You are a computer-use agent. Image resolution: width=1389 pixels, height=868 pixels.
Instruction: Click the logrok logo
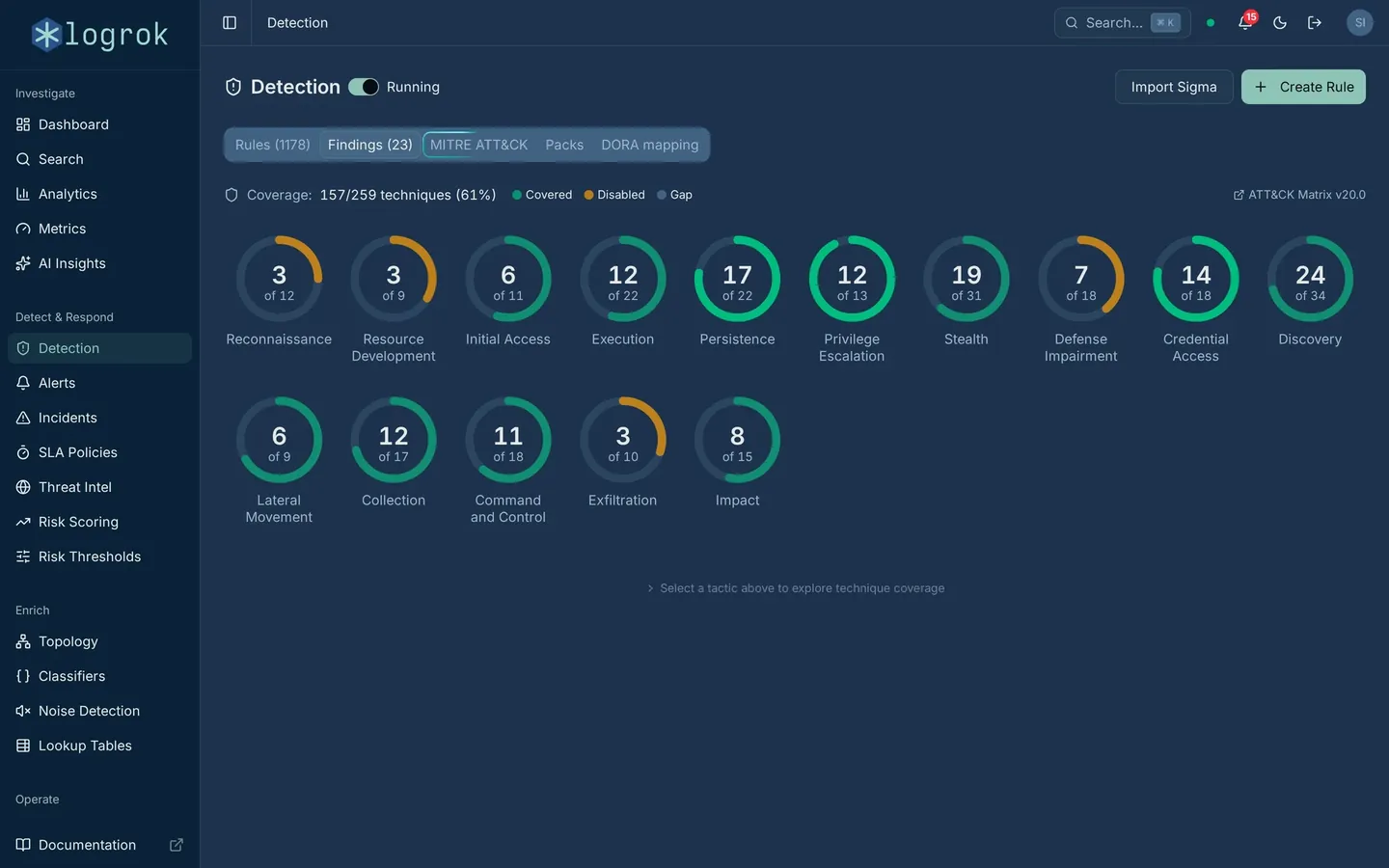(99, 35)
